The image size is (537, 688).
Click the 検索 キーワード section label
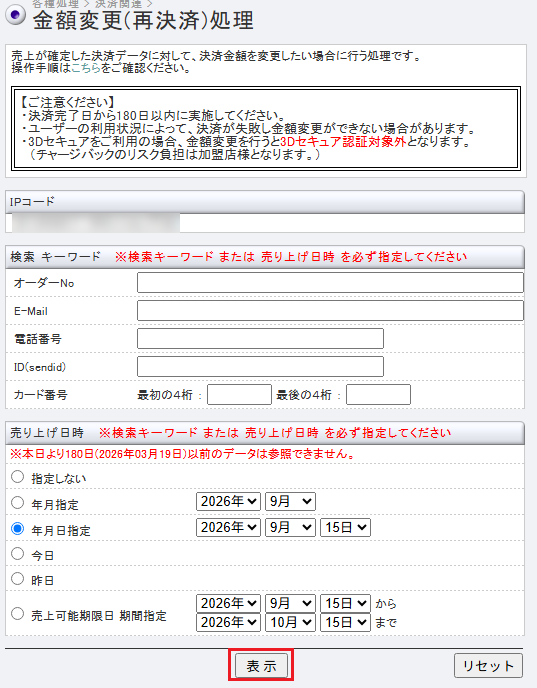pos(56,257)
